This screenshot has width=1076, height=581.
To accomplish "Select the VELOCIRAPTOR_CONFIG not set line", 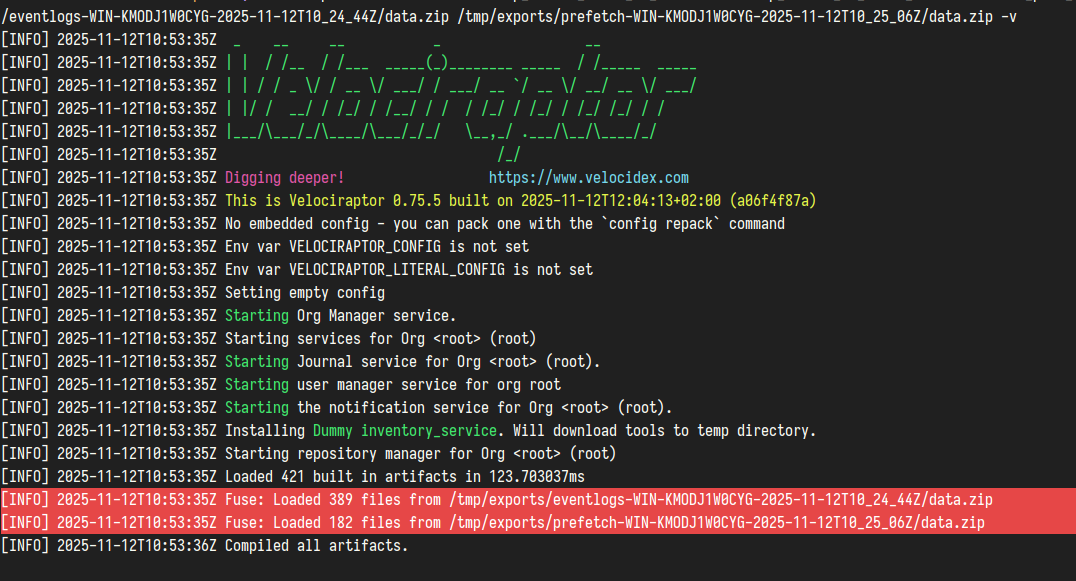I will (x=377, y=246).
